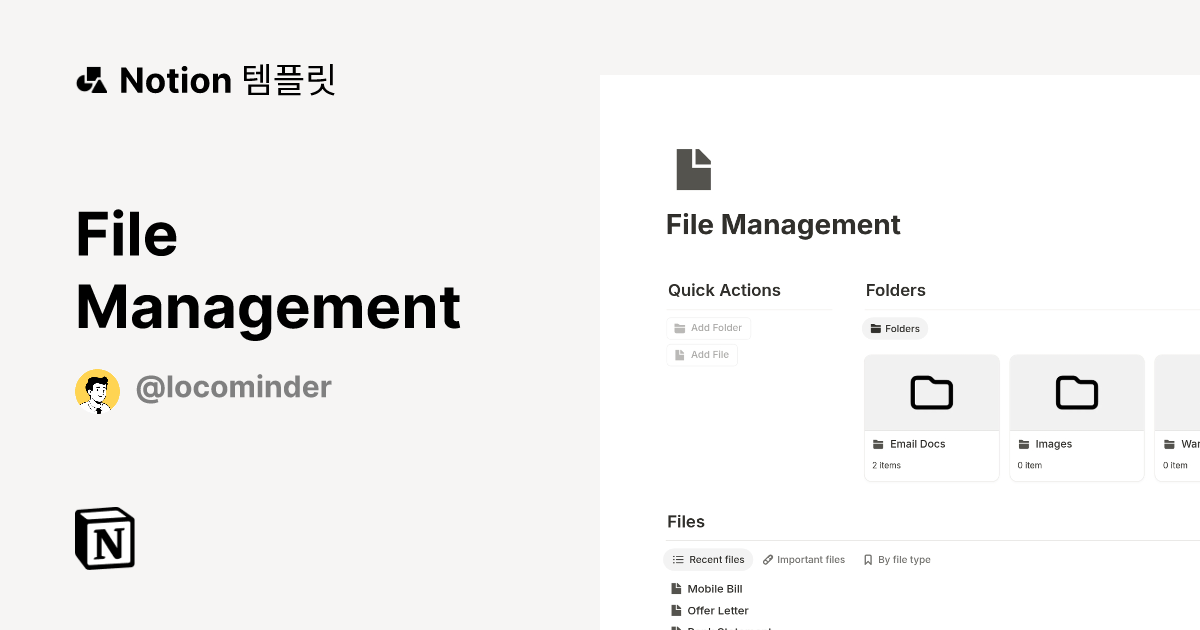Screen dimensions: 1200x630
Task: Open the By file type view
Action: coord(897,559)
